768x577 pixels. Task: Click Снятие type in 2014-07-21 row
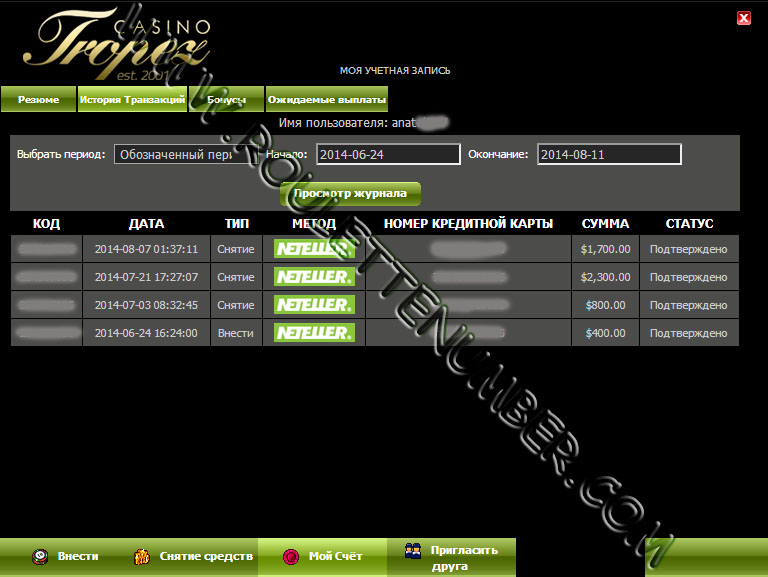[x=236, y=277]
